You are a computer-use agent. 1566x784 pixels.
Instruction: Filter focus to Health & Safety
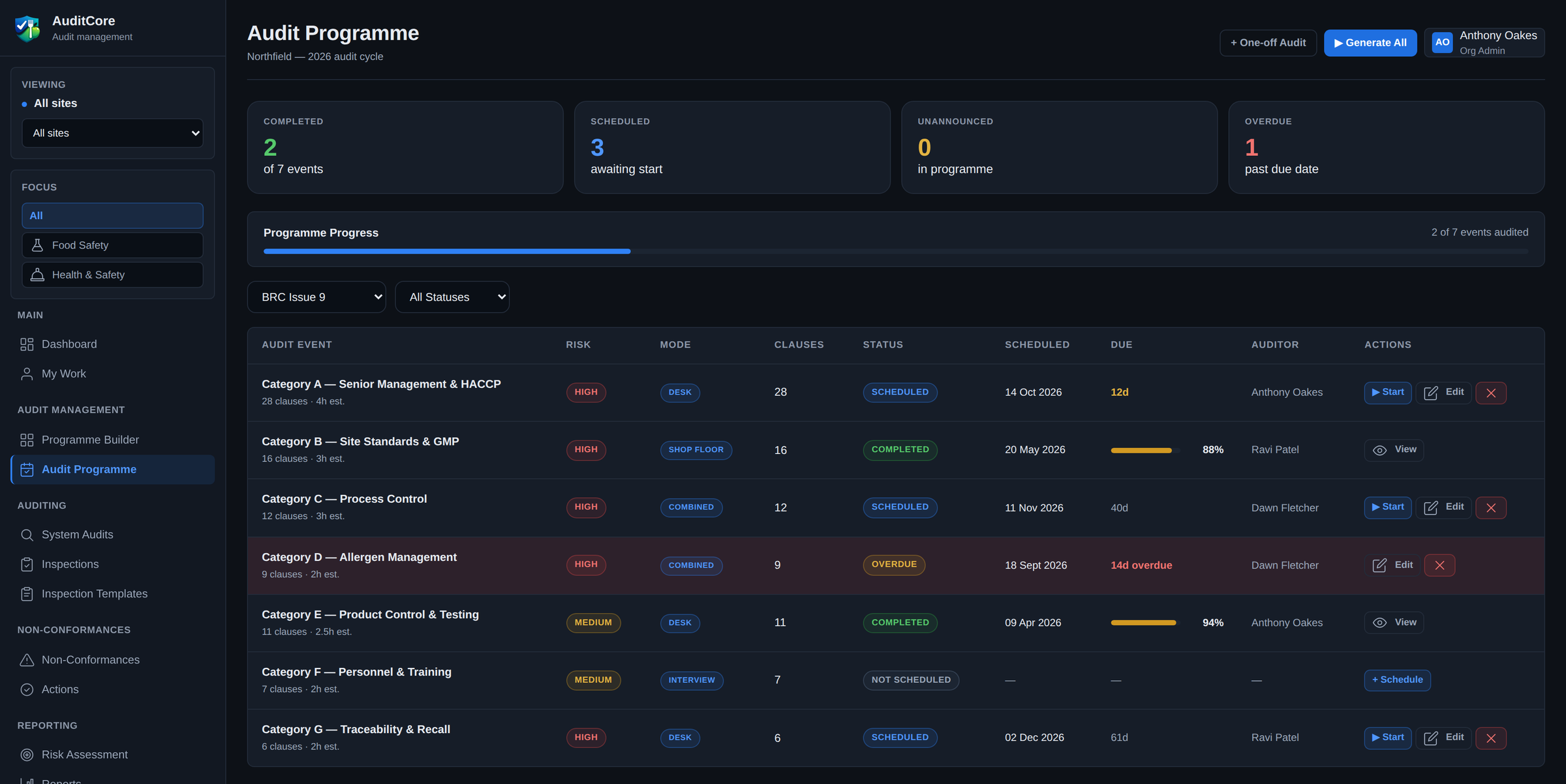pos(112,275)
